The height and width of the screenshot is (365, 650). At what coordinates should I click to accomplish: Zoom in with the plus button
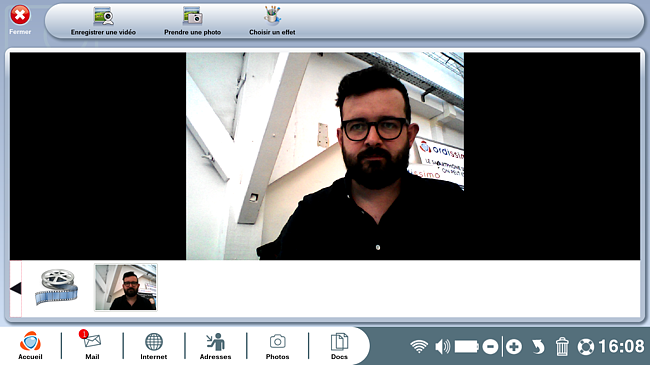pos(514,347)
